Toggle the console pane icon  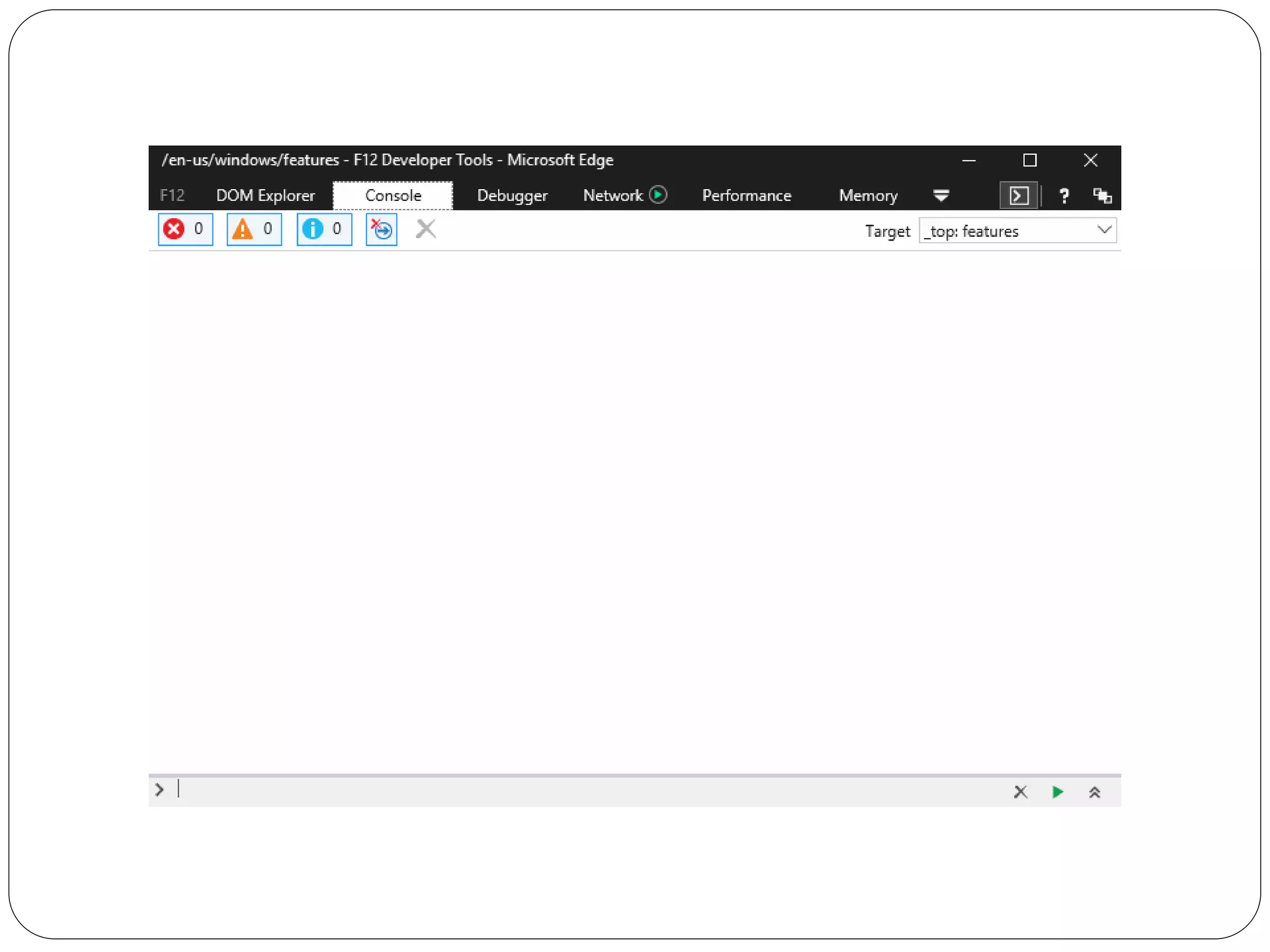click(1018, 196)
